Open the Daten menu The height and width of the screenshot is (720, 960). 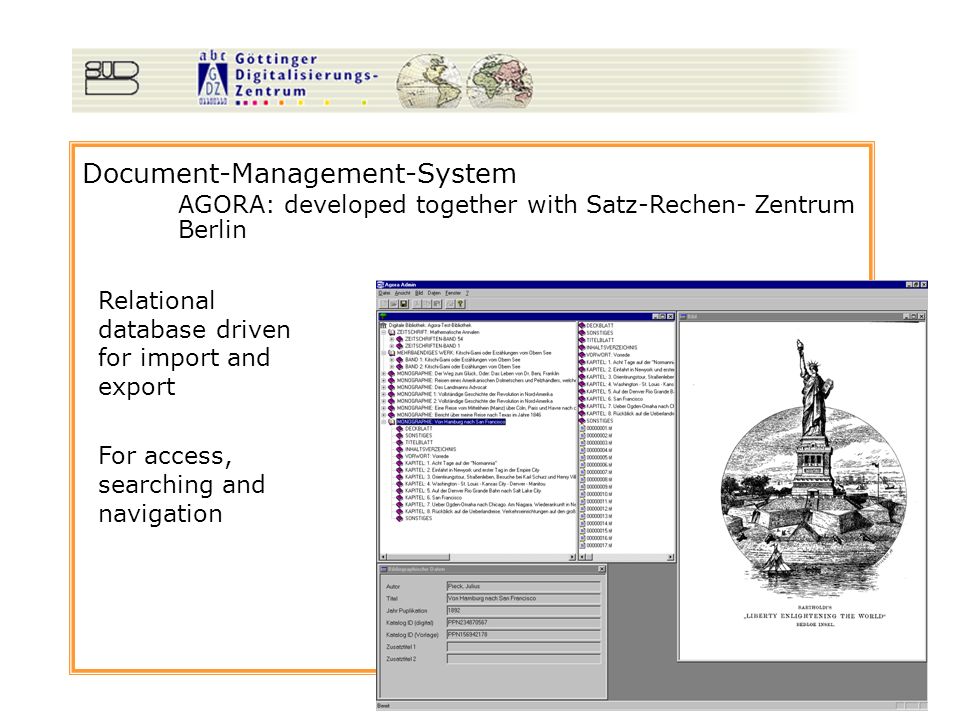click(434, 293)
